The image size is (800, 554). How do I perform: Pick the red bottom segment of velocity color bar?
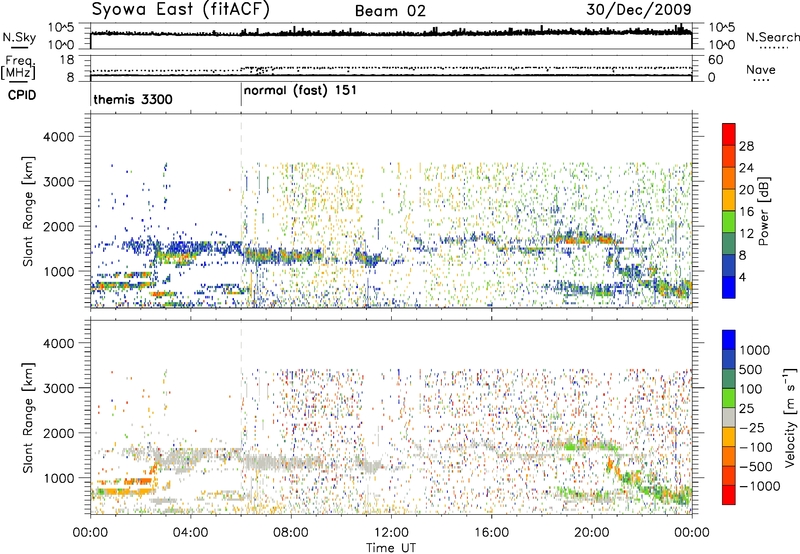(729, 495)
